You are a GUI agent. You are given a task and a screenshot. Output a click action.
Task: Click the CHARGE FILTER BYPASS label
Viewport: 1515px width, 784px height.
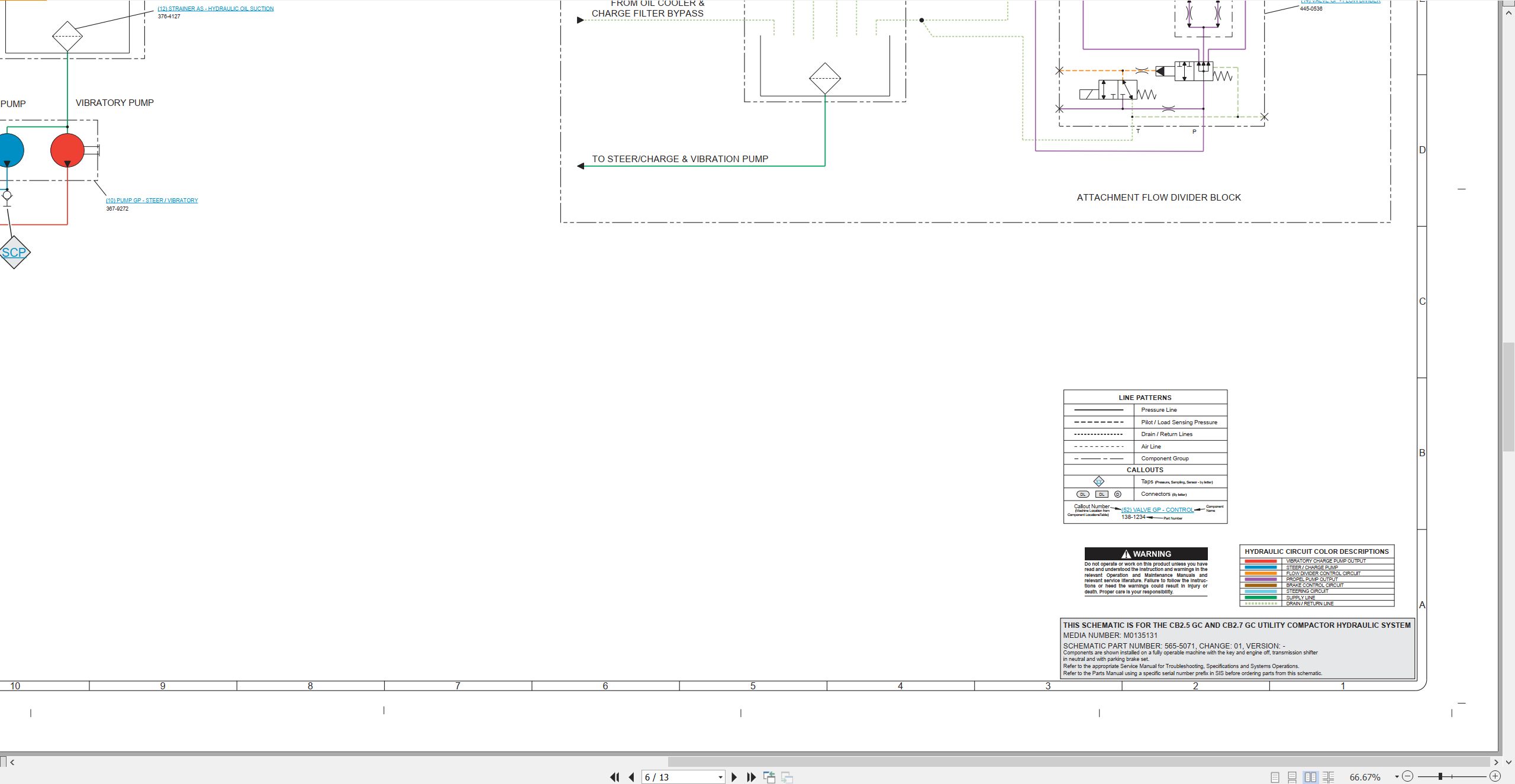[x=647, y=14]
